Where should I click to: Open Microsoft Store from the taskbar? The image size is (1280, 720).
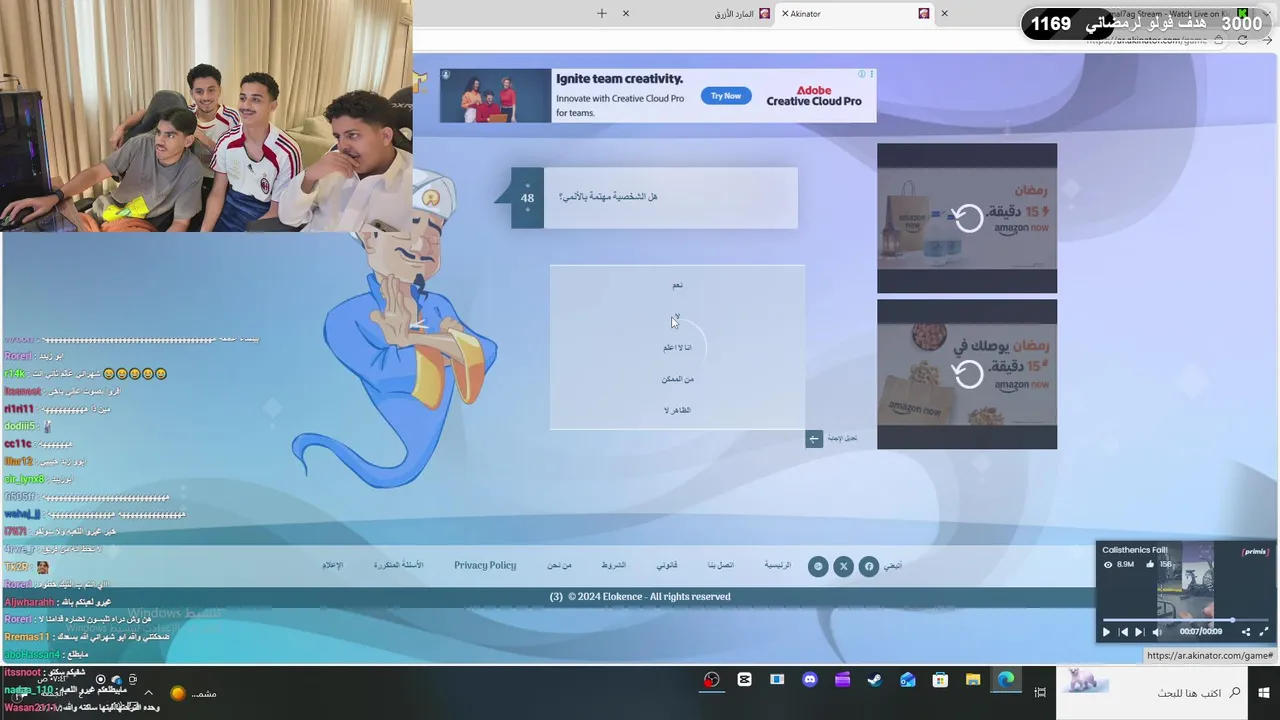point(940,680)
